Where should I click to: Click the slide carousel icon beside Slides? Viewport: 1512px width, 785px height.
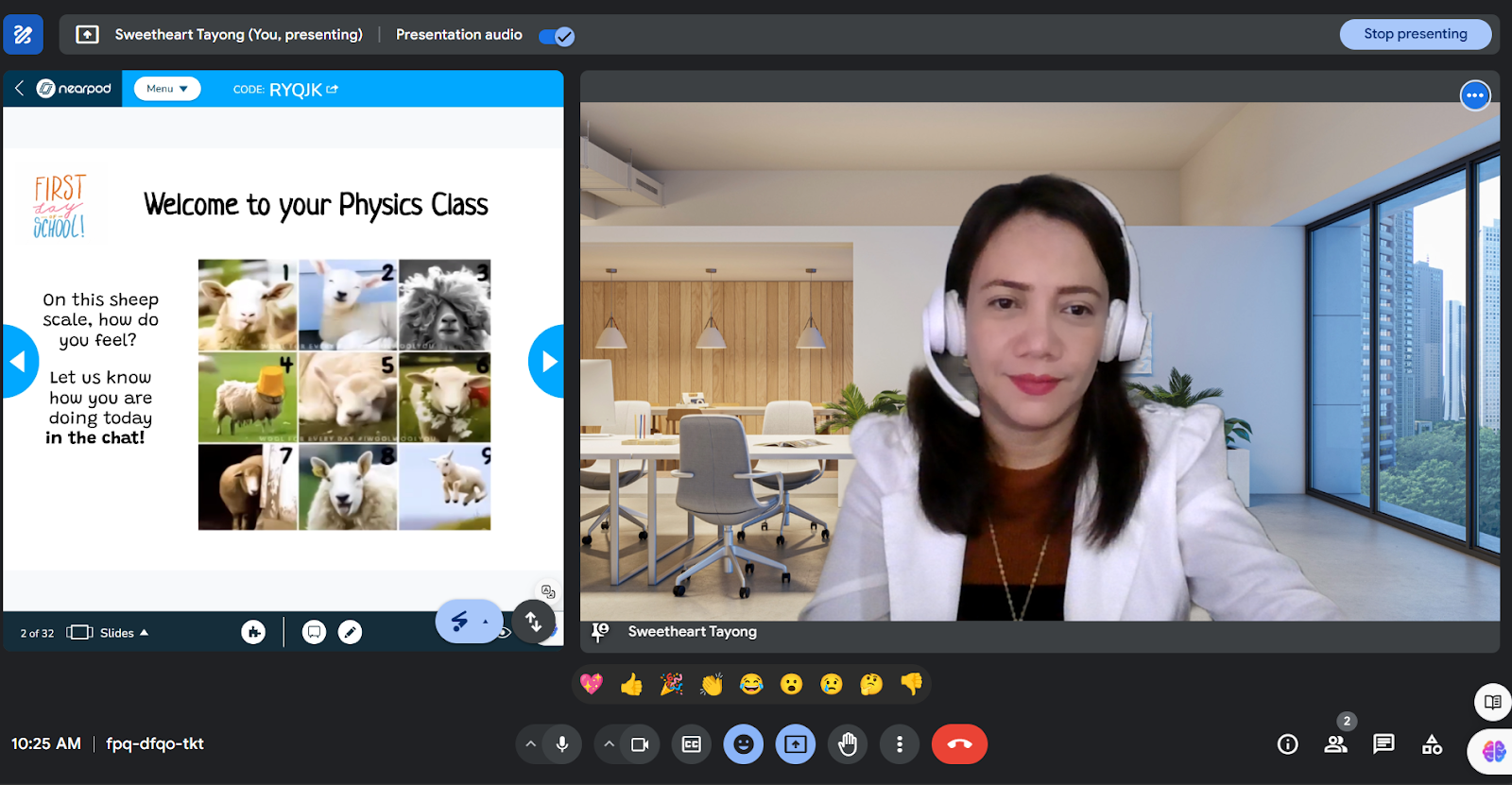tap(79, 632)
